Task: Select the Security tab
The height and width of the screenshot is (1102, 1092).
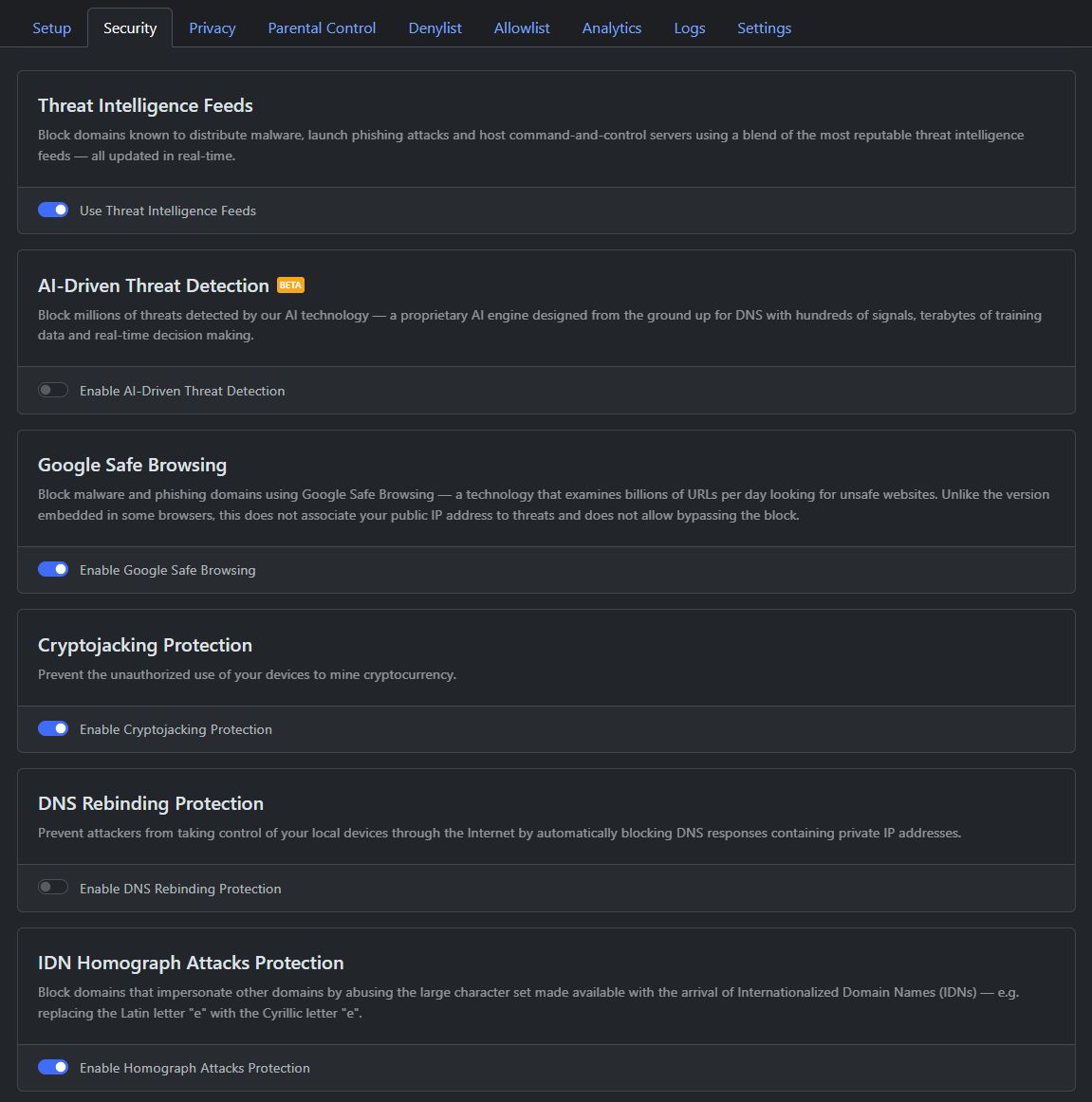Action: [x=130, y=28]
